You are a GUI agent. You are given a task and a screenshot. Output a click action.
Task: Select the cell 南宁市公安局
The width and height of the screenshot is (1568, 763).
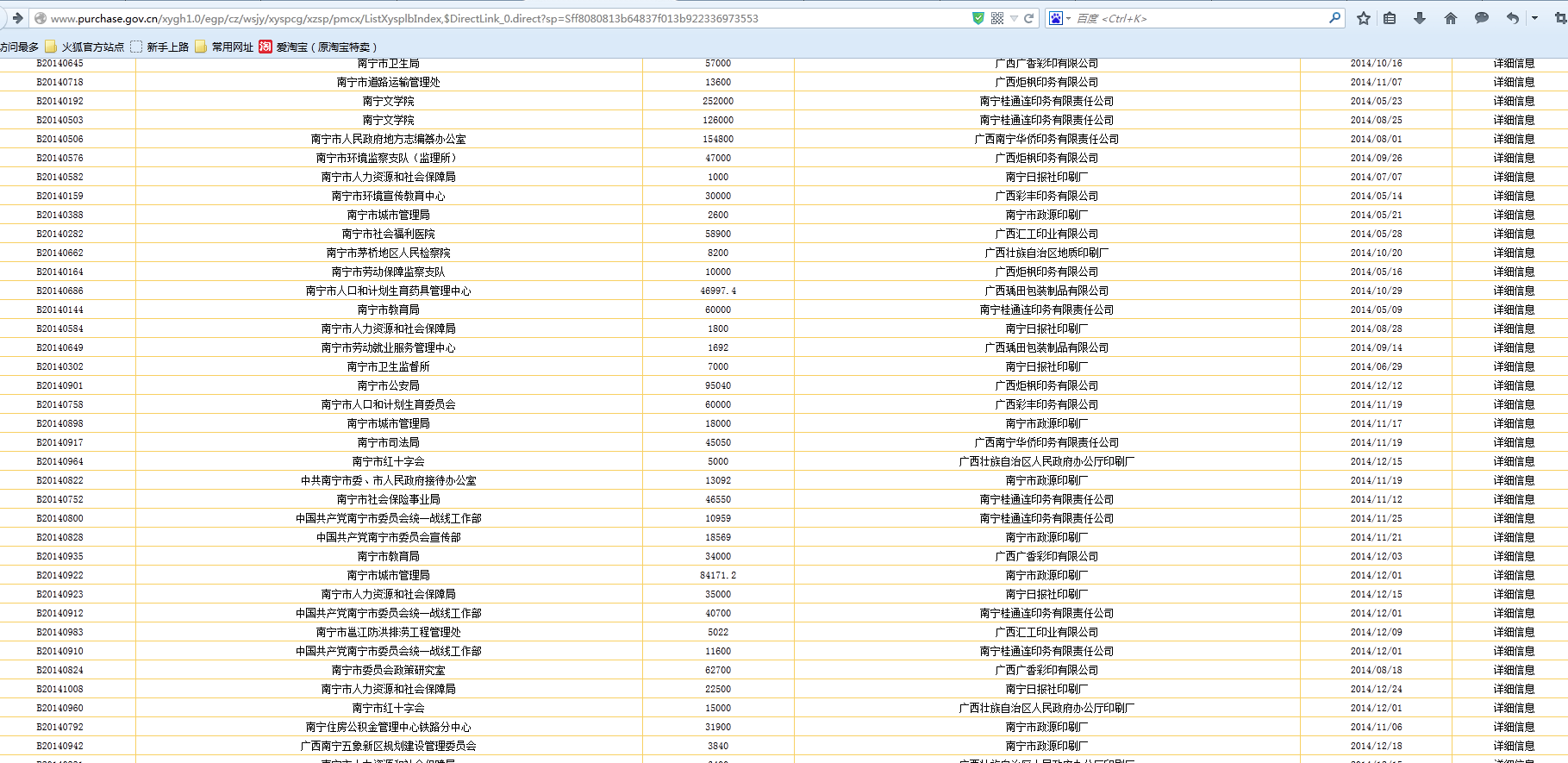point(389,385)
